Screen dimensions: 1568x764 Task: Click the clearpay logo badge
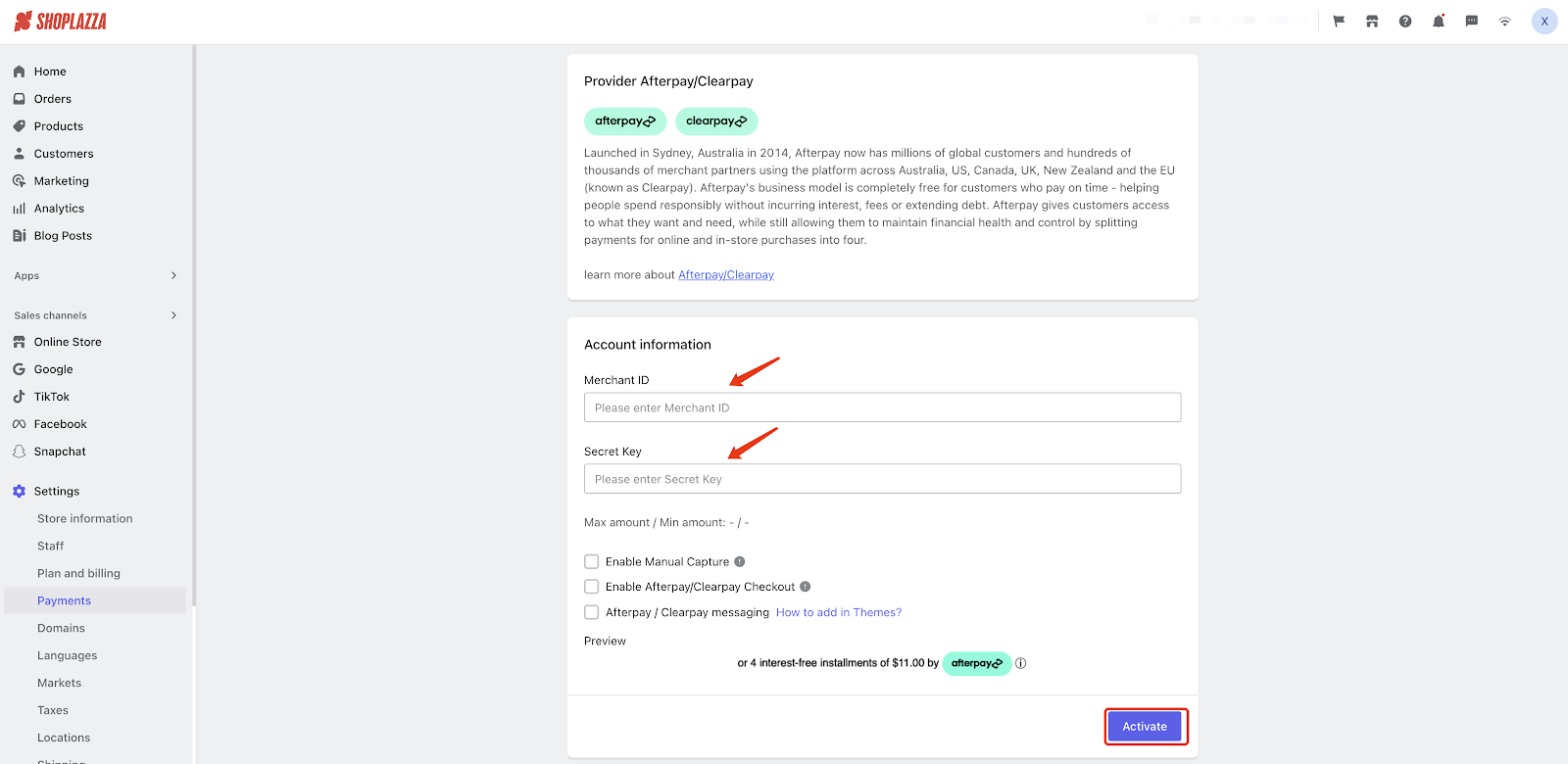pyautogui.click(x=716, y=121)
